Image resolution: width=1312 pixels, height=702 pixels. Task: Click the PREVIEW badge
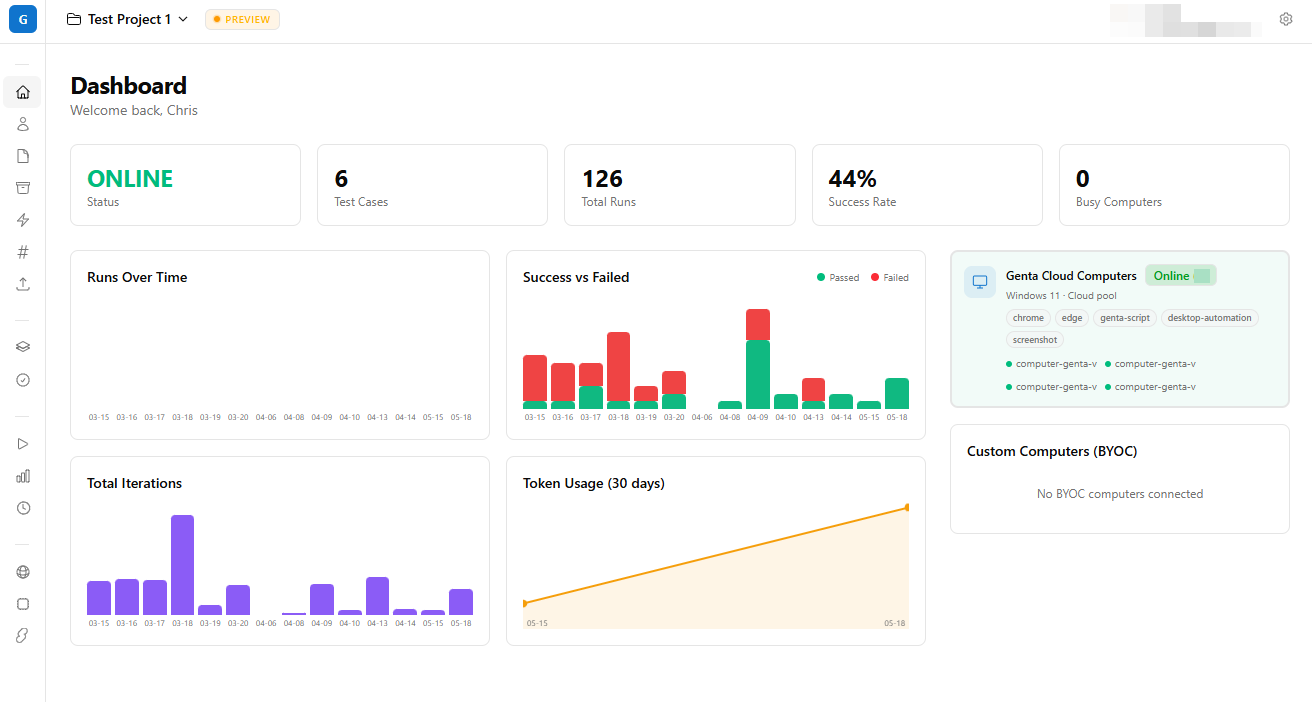pyautogui.click(x=242, y=19)
